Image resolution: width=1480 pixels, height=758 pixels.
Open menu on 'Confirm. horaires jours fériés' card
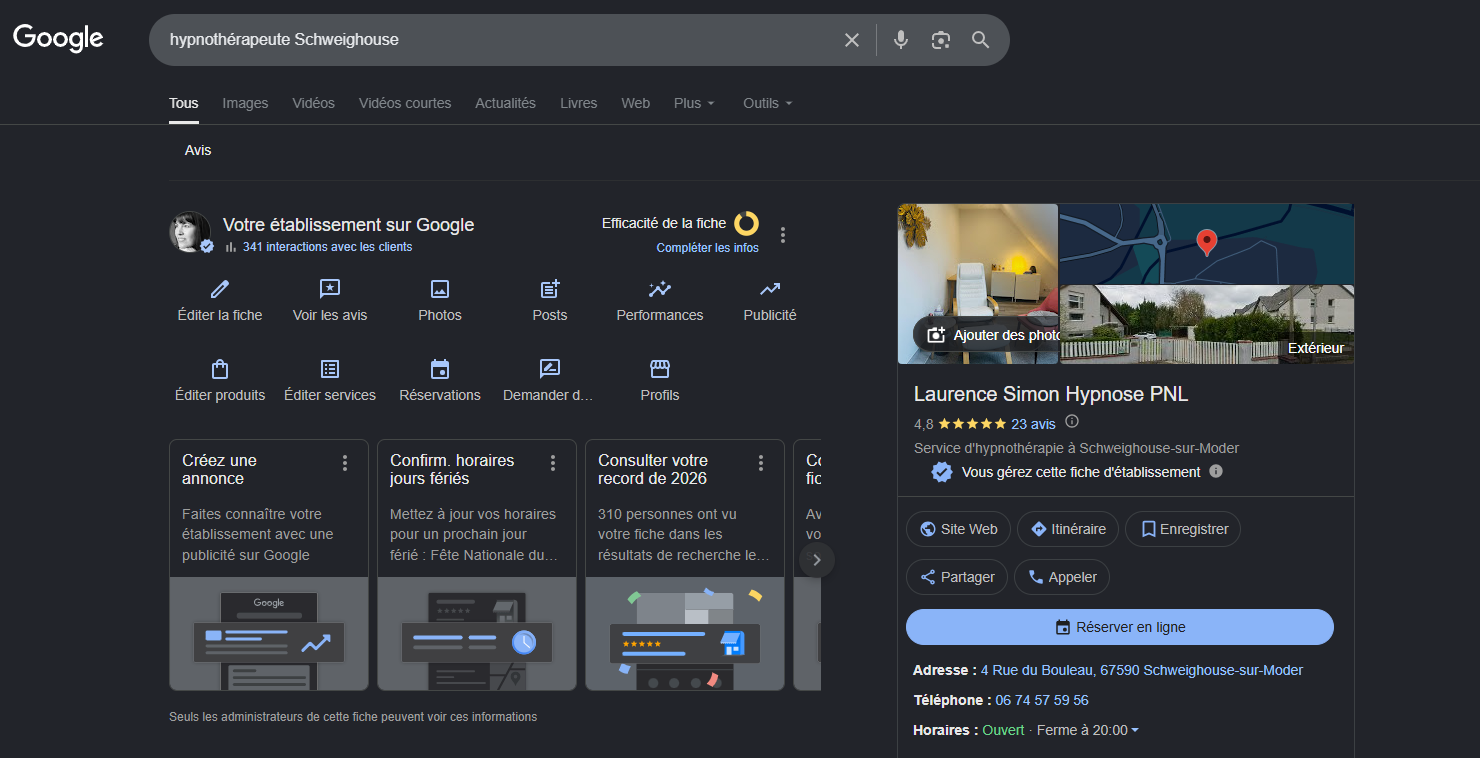pyautogui.click(x=553, y=463)
